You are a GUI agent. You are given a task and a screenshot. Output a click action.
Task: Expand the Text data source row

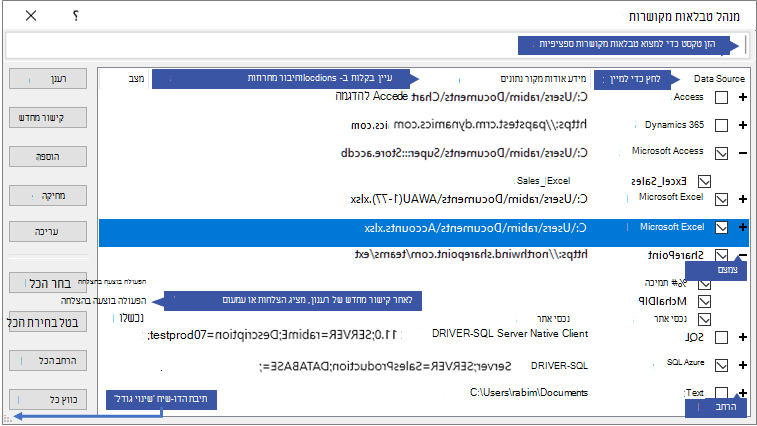click(x=743, y=393)
